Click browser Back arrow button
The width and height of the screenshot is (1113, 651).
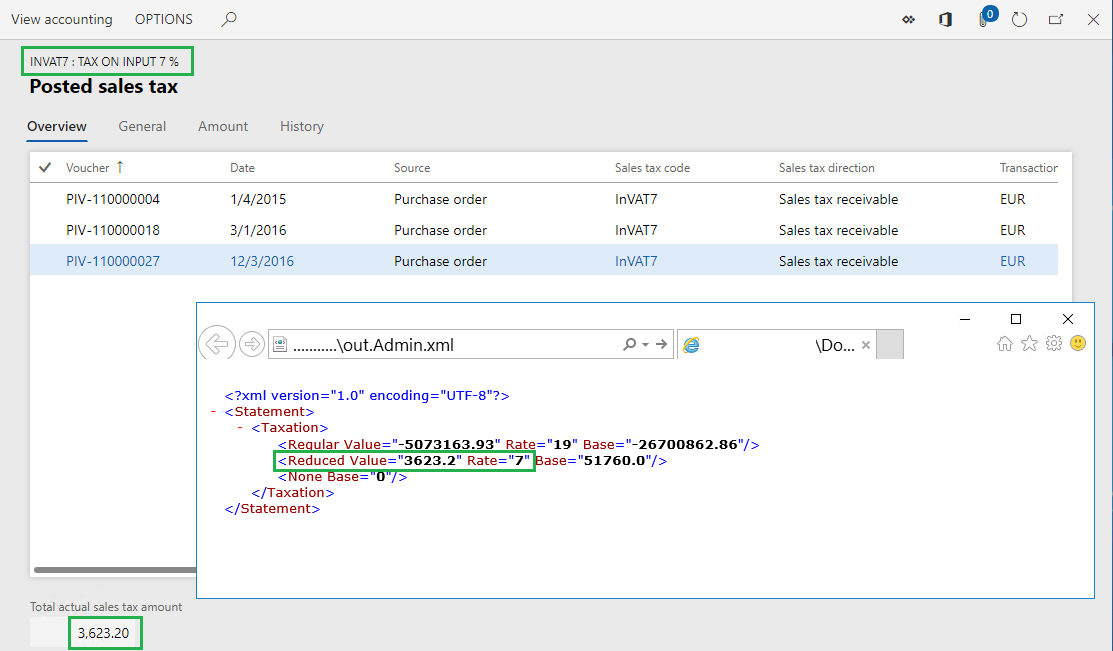216,344
